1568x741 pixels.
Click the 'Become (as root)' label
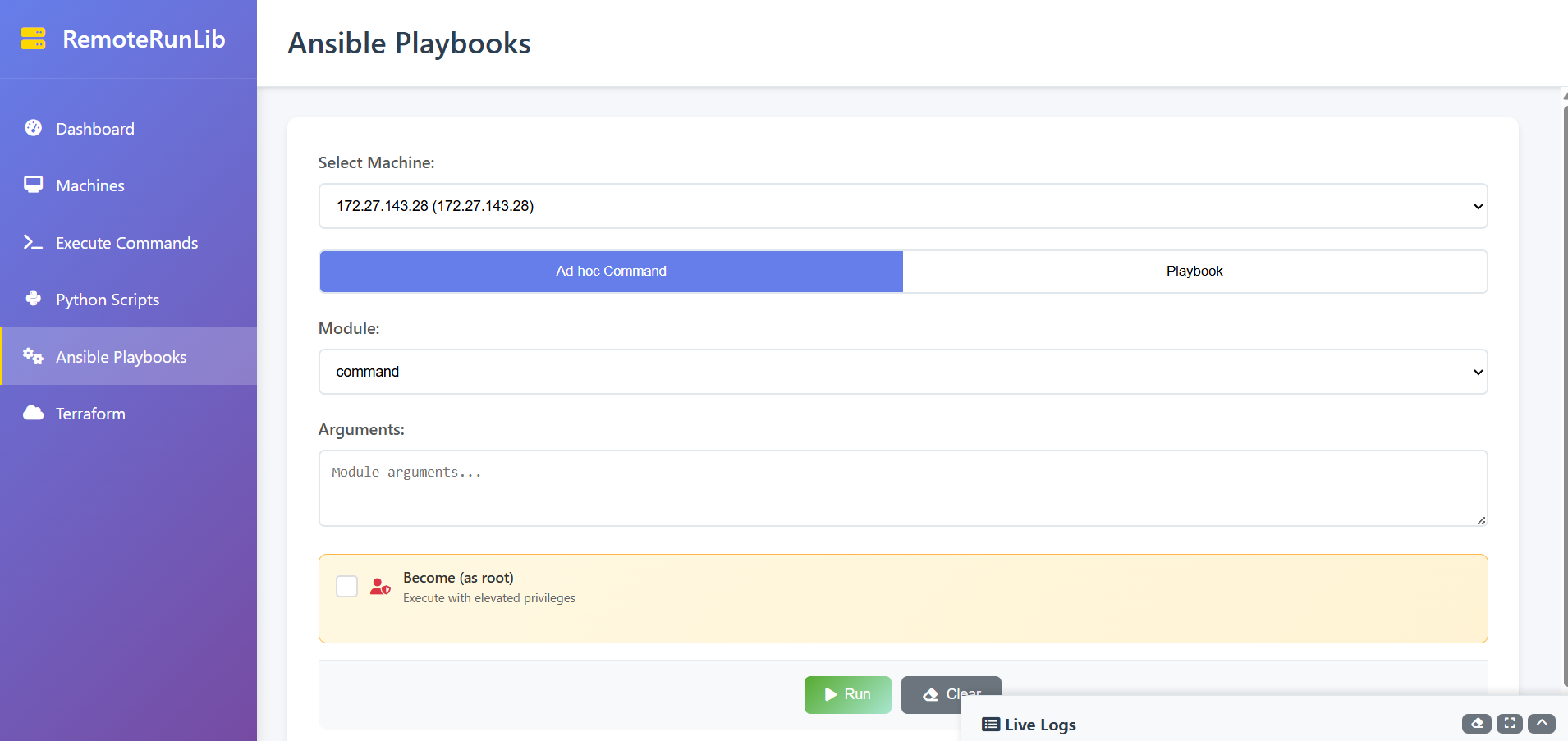458,578
